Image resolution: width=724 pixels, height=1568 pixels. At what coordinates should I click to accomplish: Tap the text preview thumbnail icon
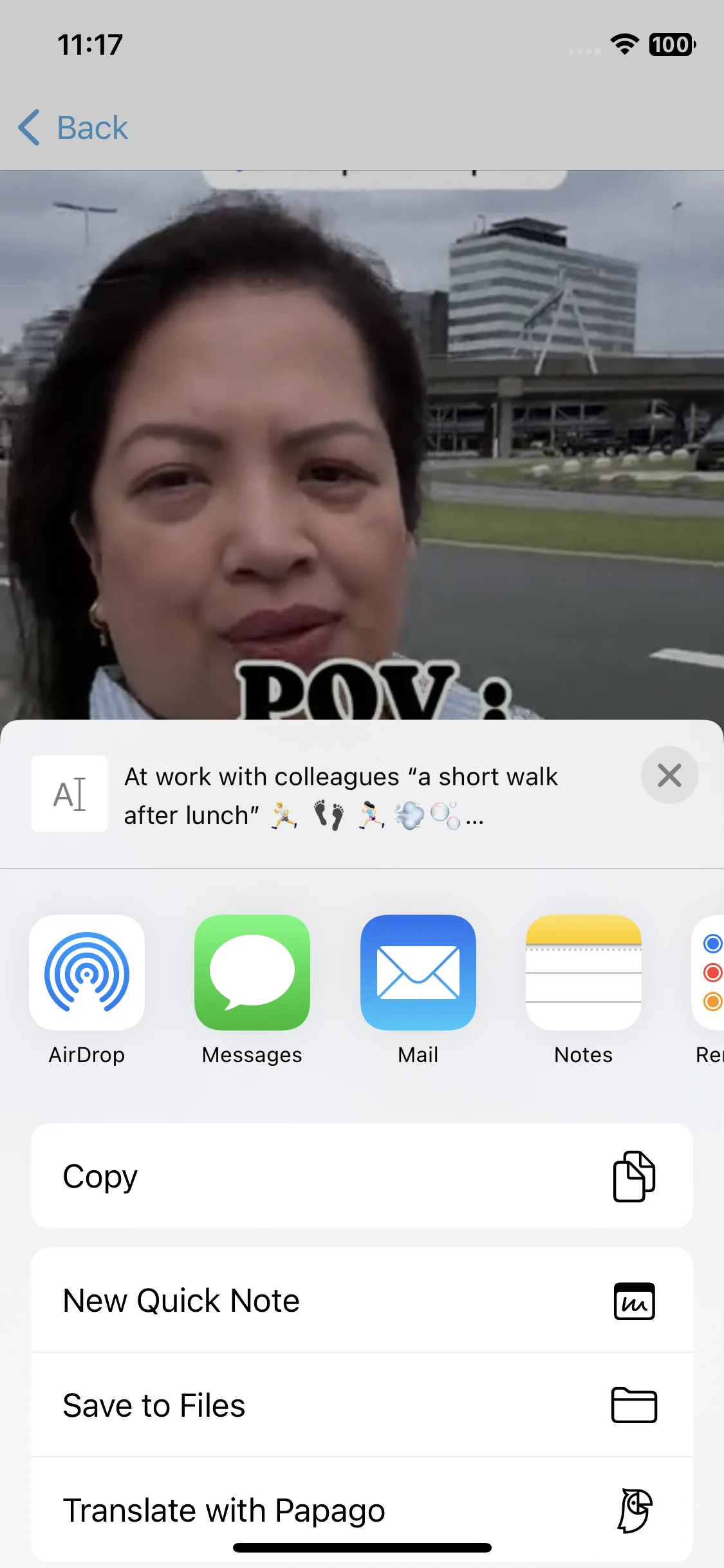70,794
